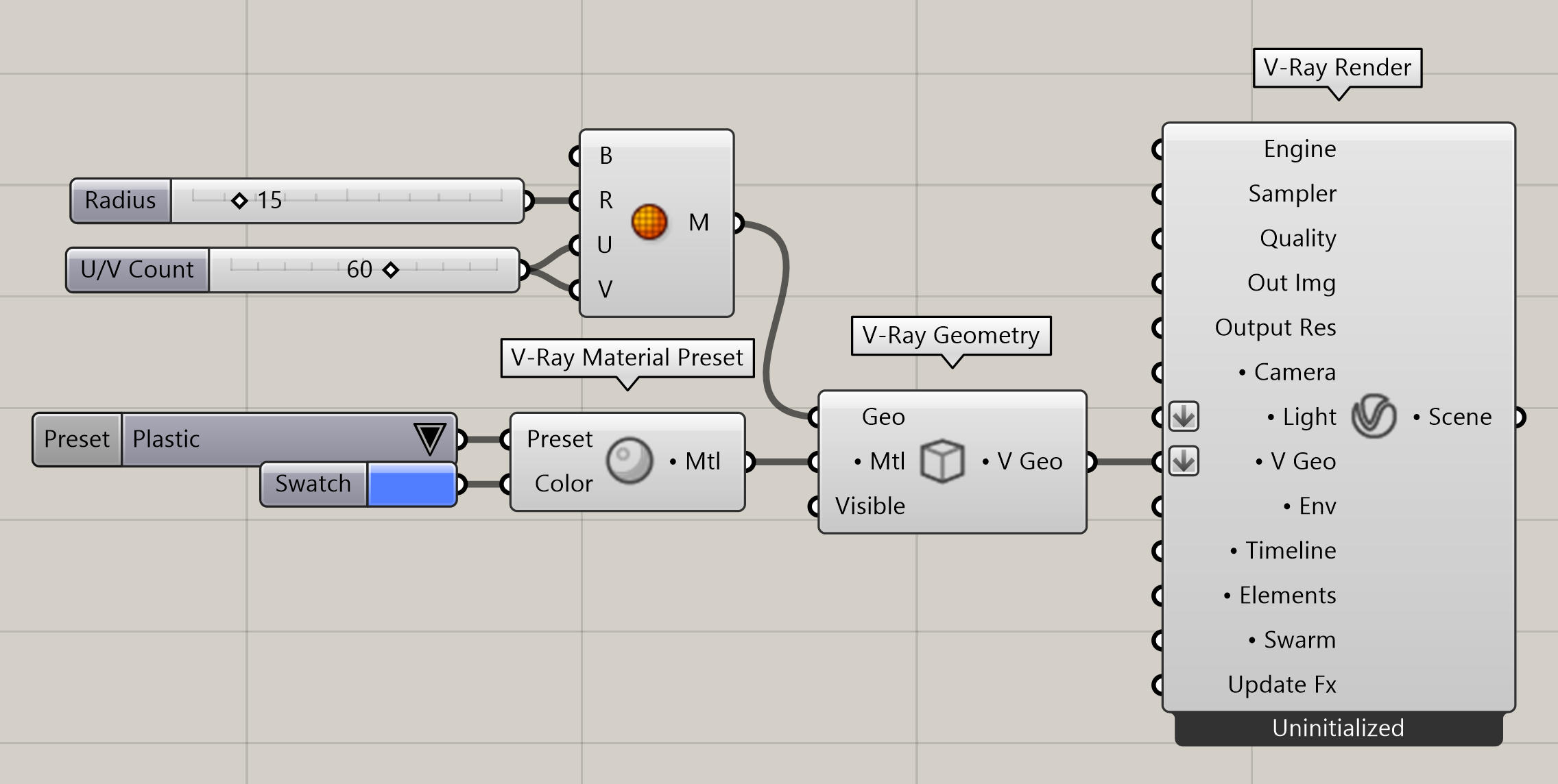
Task: Select the V-Ray Render group label
Action: [1337, 68]
